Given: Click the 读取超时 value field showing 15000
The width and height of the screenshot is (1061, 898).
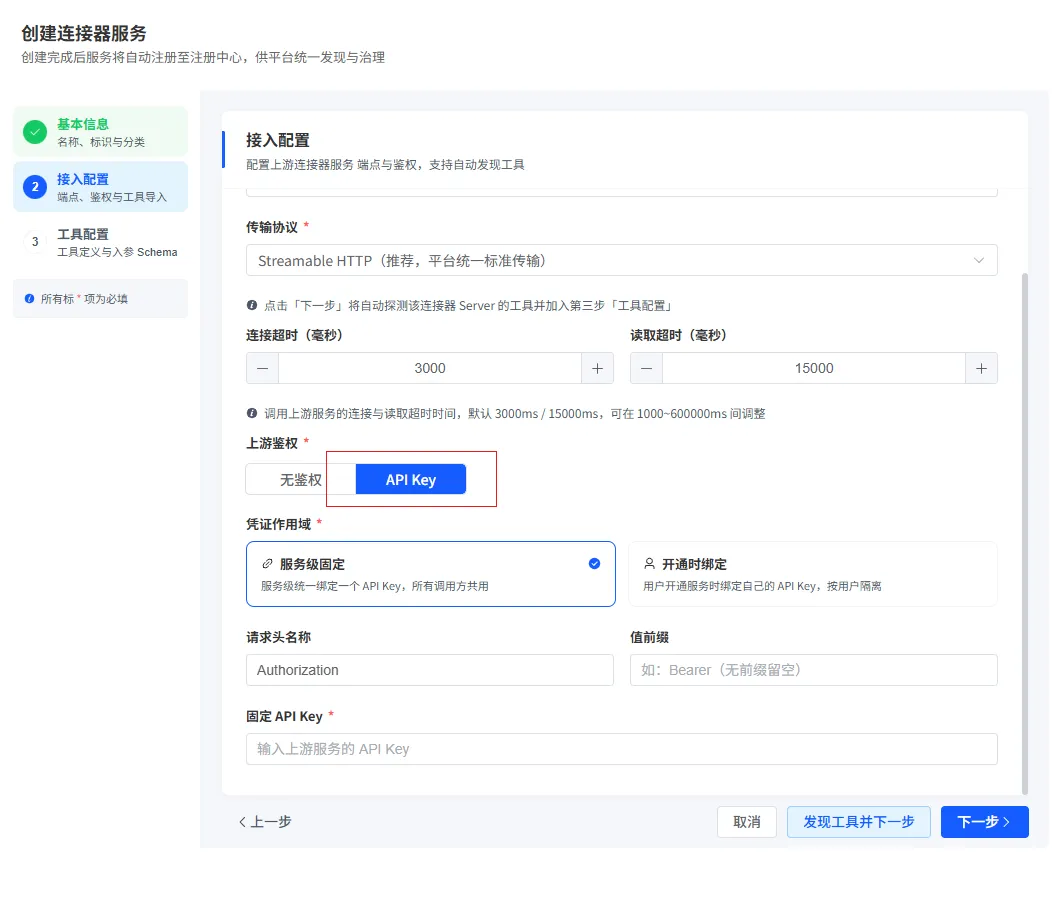Looking at the screenshot, I should pos(814,368).
